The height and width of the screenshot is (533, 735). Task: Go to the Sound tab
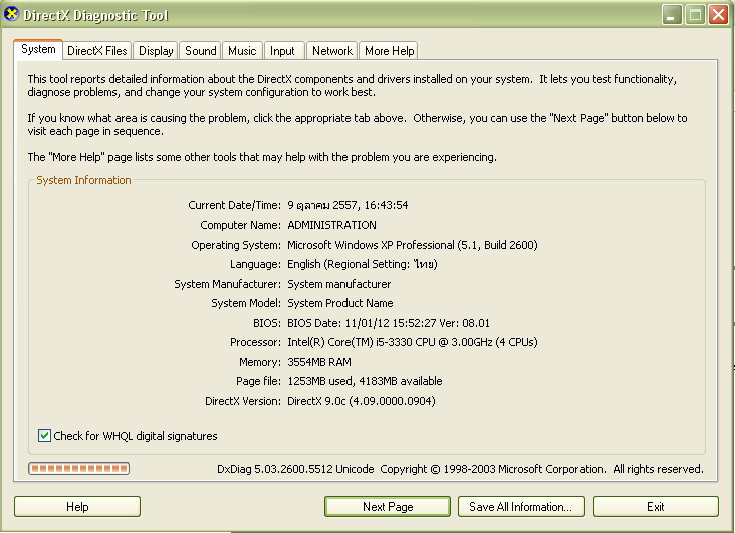(x=201, y=51)
